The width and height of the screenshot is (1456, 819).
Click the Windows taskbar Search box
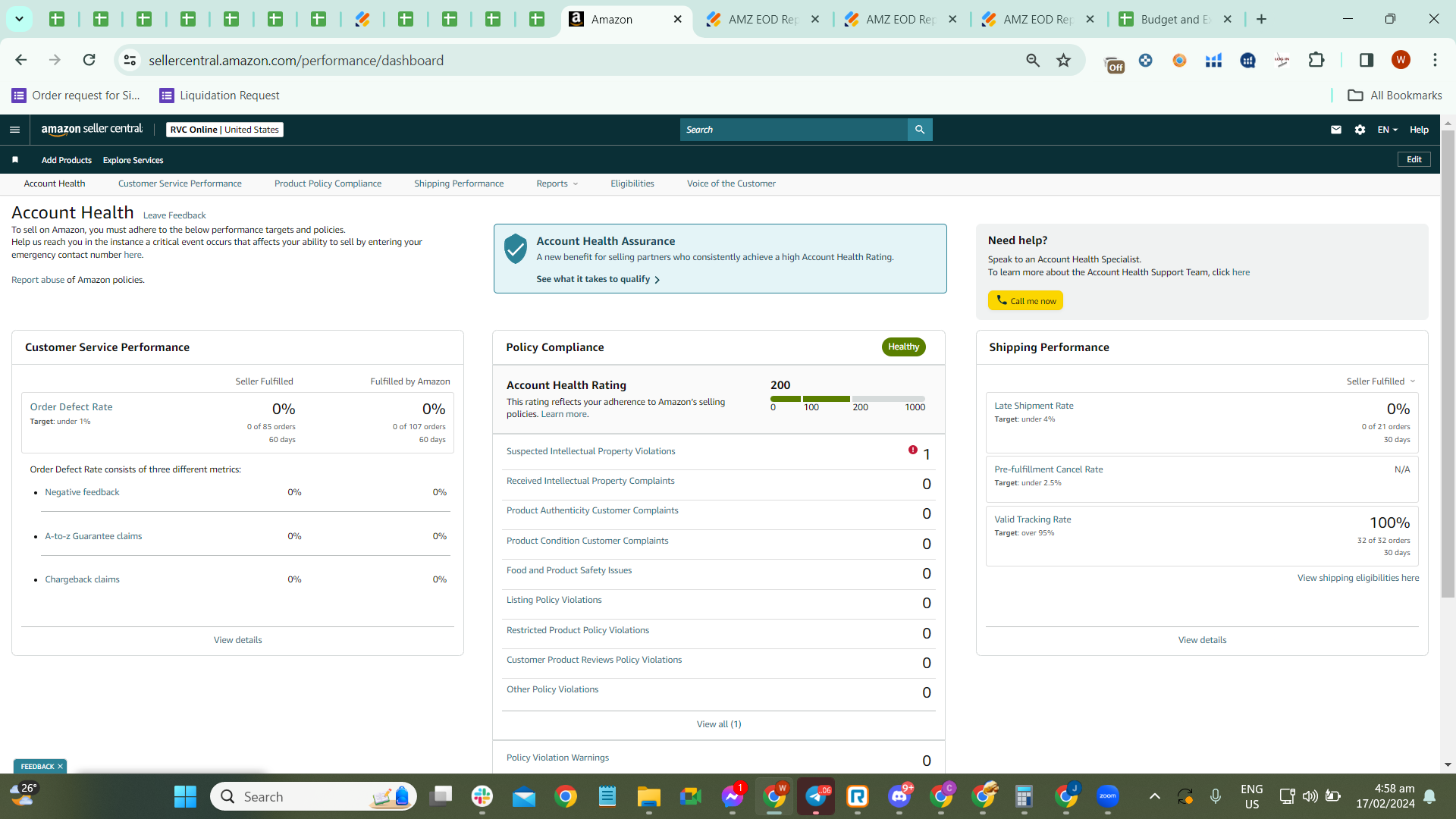point(313,797)
